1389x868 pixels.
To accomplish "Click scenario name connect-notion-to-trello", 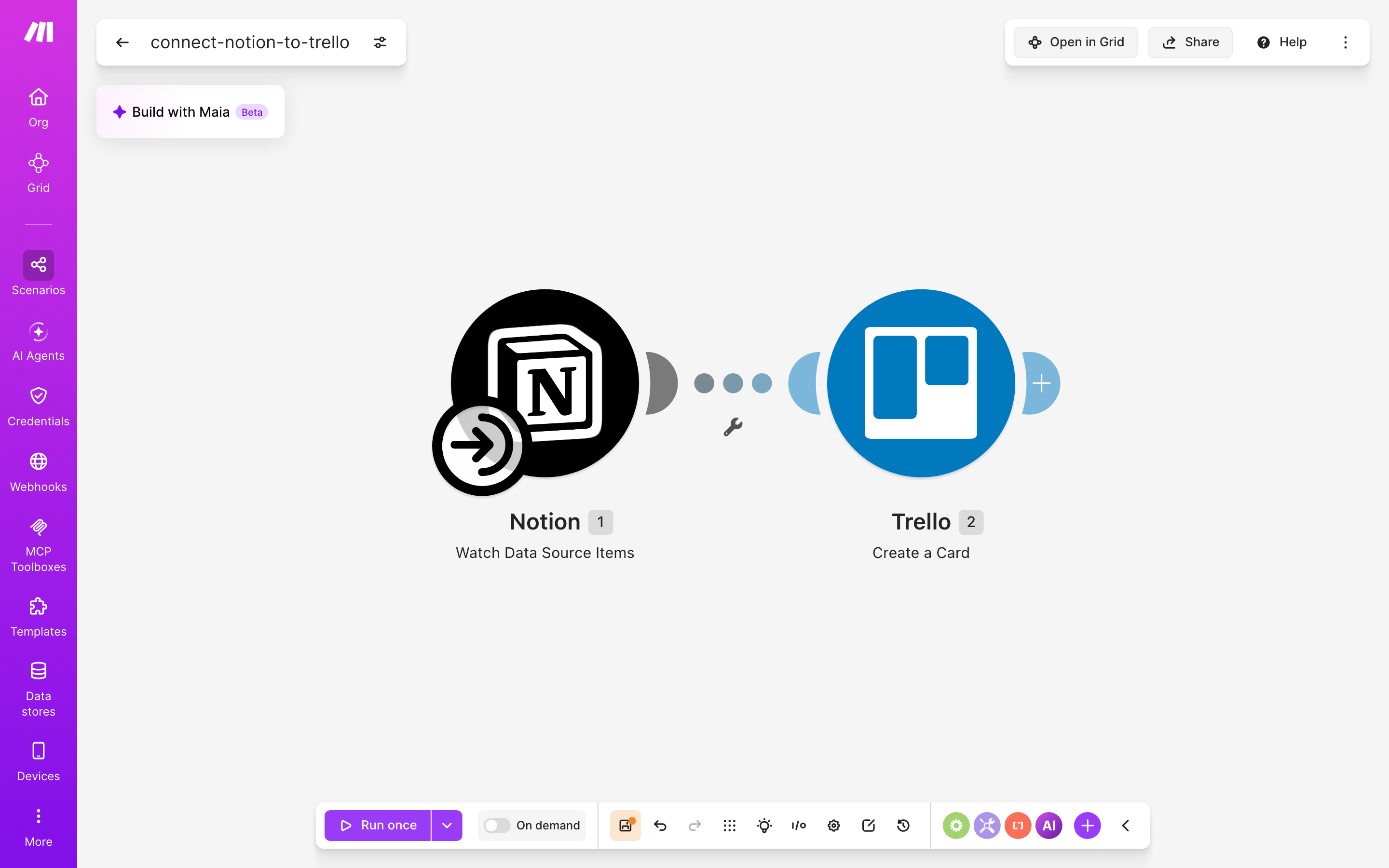I will coord(250,42).
